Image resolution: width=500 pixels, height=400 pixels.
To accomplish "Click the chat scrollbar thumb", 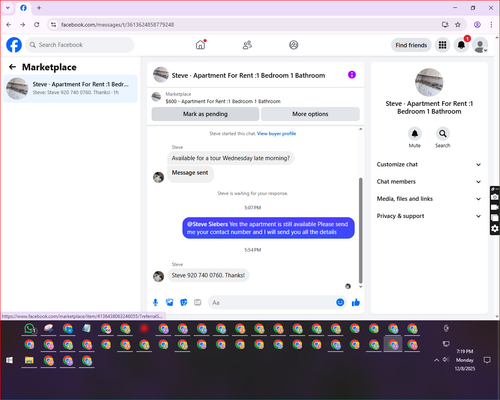I will 360,230.
